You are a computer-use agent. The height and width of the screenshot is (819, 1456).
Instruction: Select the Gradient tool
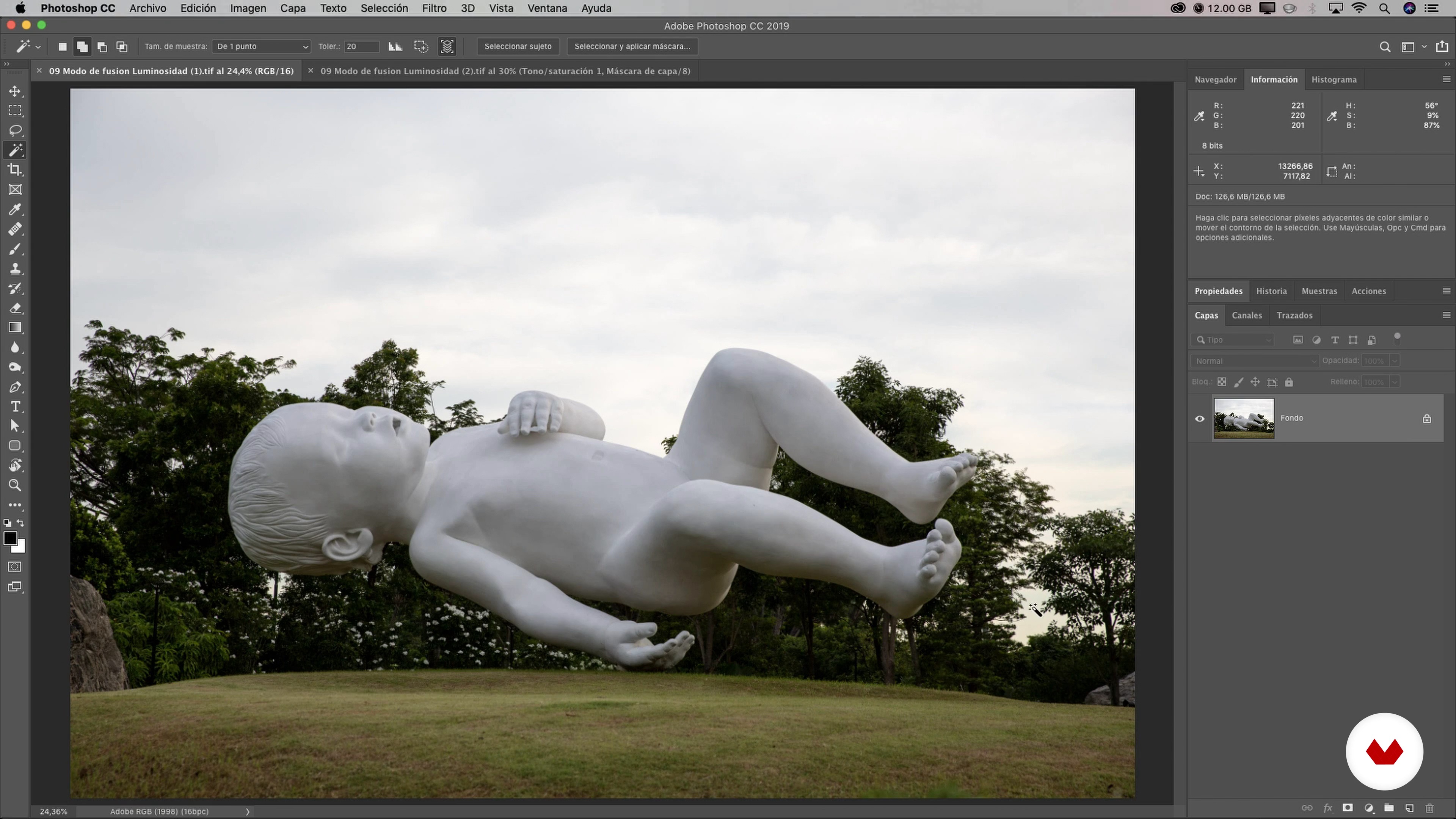click(15, 328)
